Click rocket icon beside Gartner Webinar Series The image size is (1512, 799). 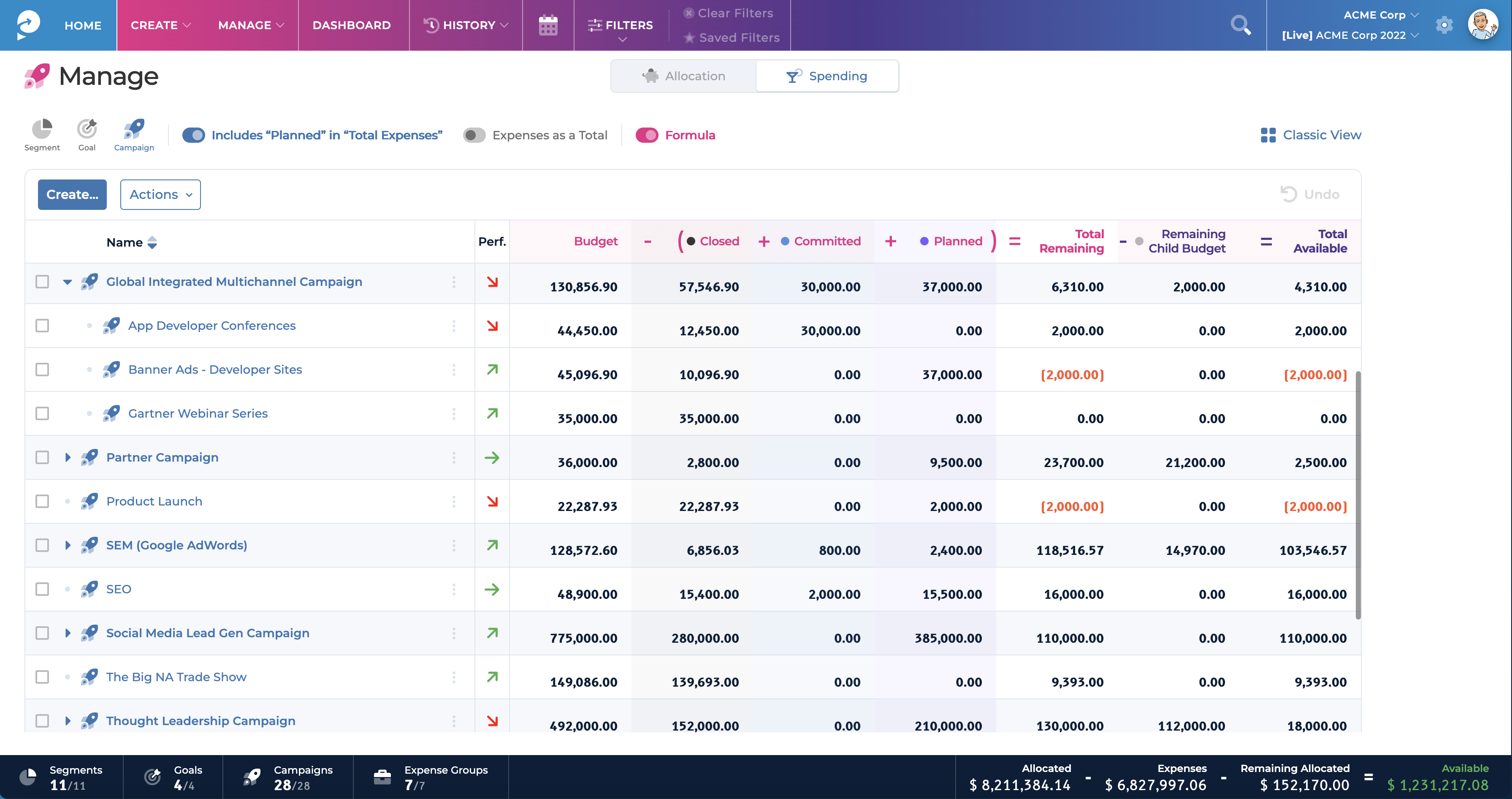coord(111,413)
